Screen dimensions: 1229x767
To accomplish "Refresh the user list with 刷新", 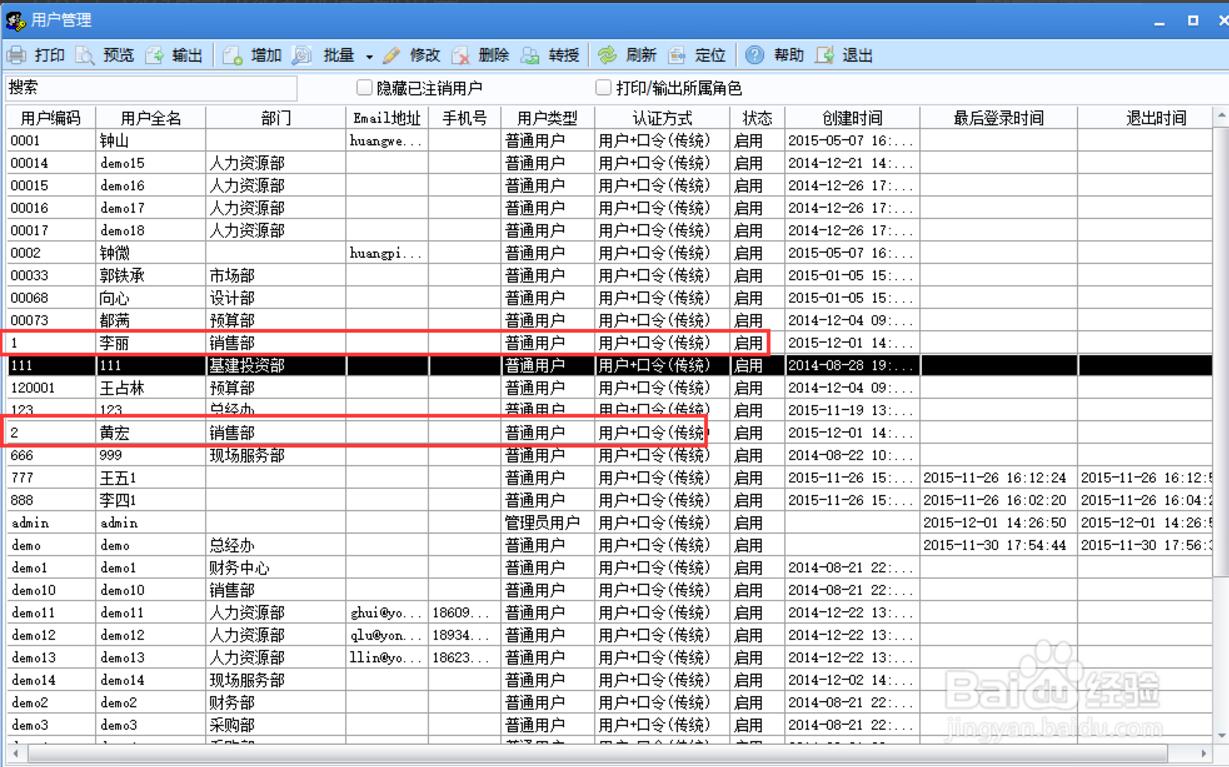I will click(608, 55).
